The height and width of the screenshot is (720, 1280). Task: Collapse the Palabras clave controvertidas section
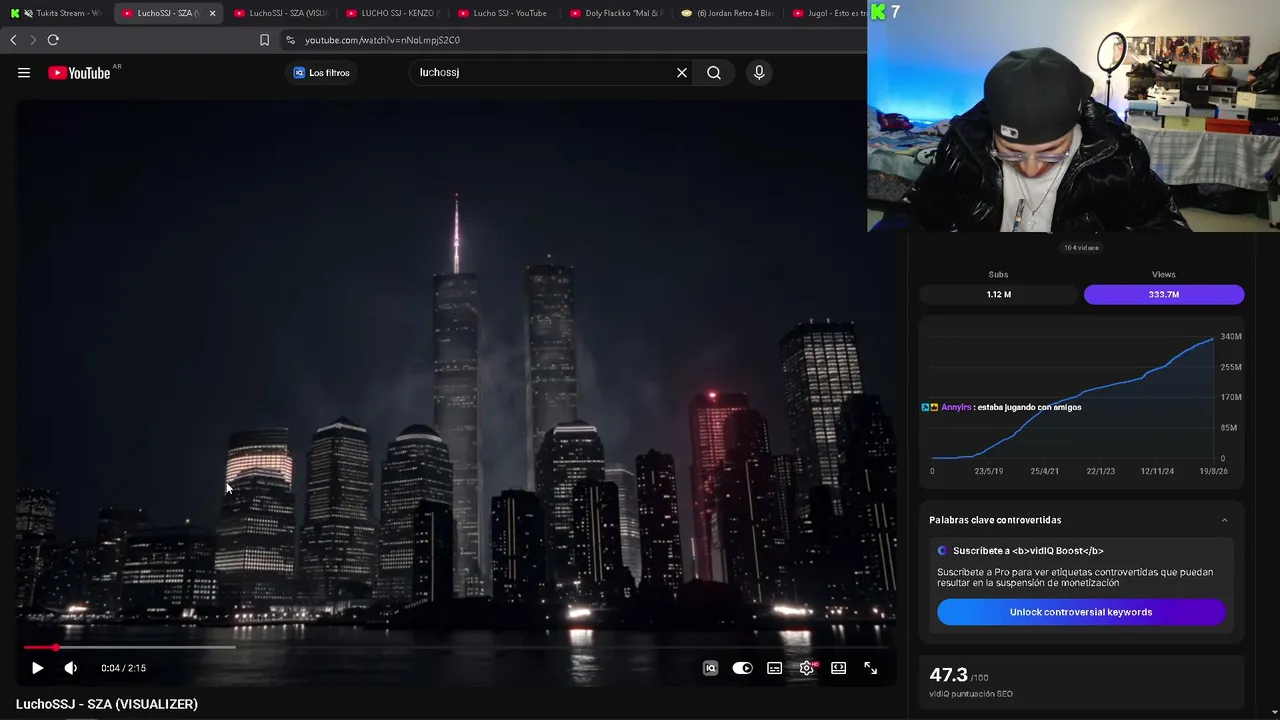(1224, 520)
